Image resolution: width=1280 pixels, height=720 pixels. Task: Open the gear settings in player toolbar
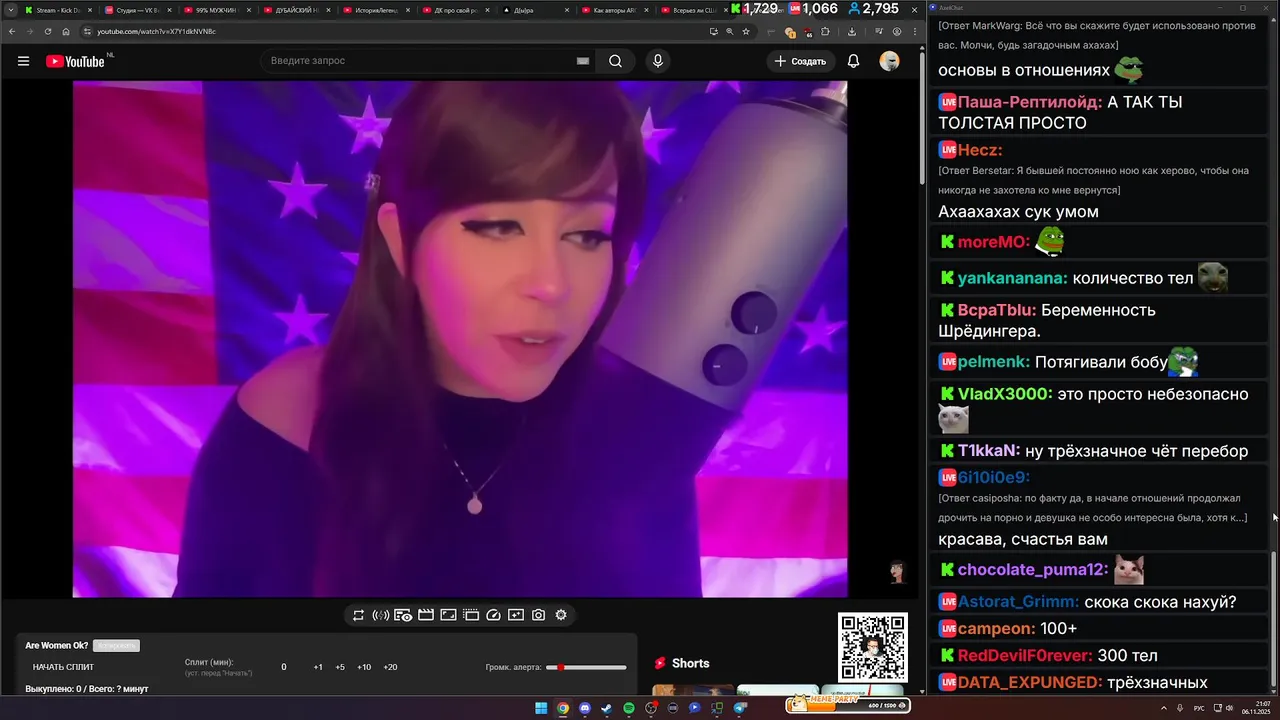tap(561, 615)
